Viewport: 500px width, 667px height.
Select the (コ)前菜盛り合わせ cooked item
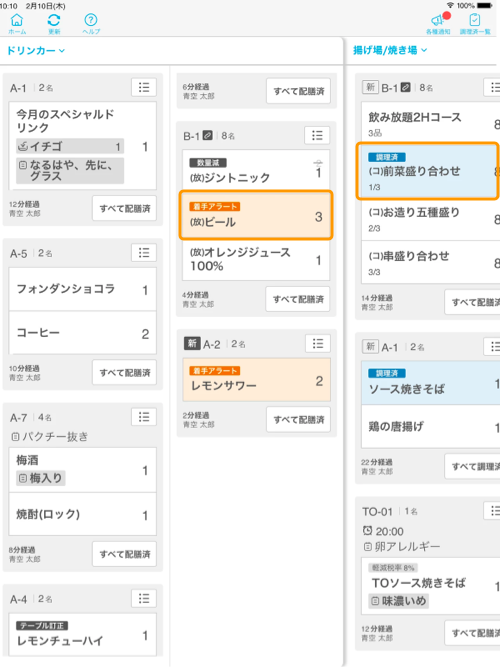pyautogui.click(x=428, y=171)
